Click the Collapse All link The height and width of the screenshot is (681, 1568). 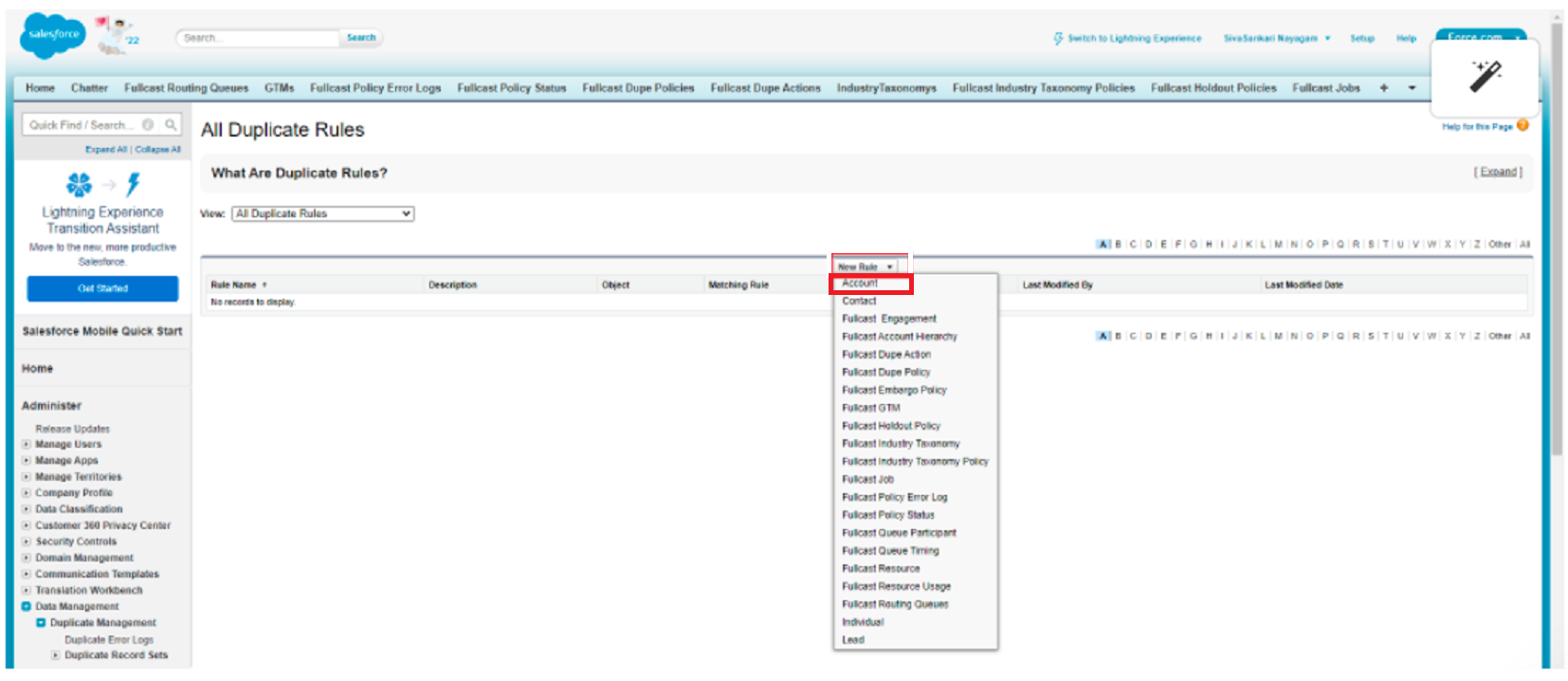[157, 150]
